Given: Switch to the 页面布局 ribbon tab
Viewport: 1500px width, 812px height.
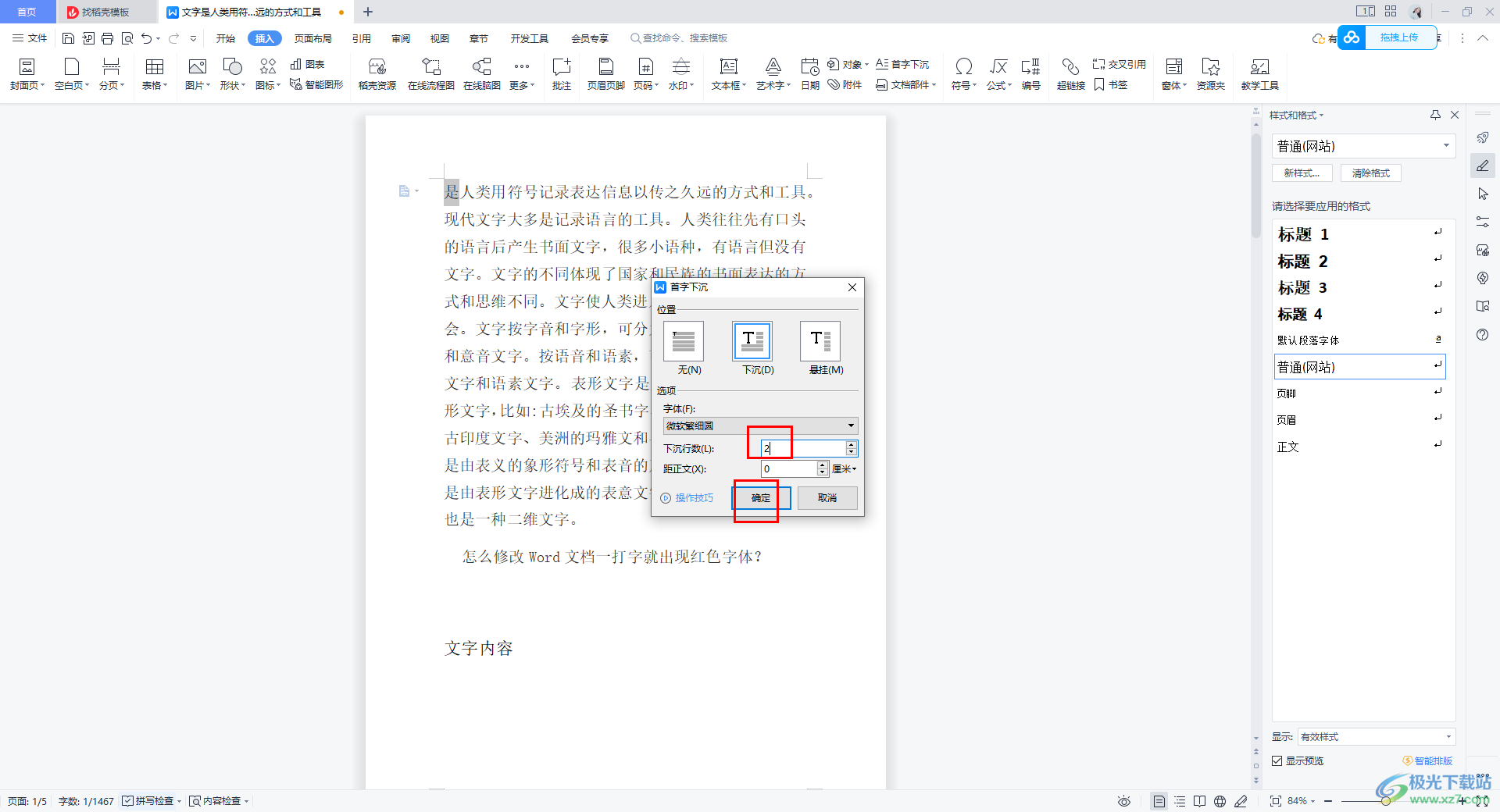Looking at the screenshot, I should point(312,38).
